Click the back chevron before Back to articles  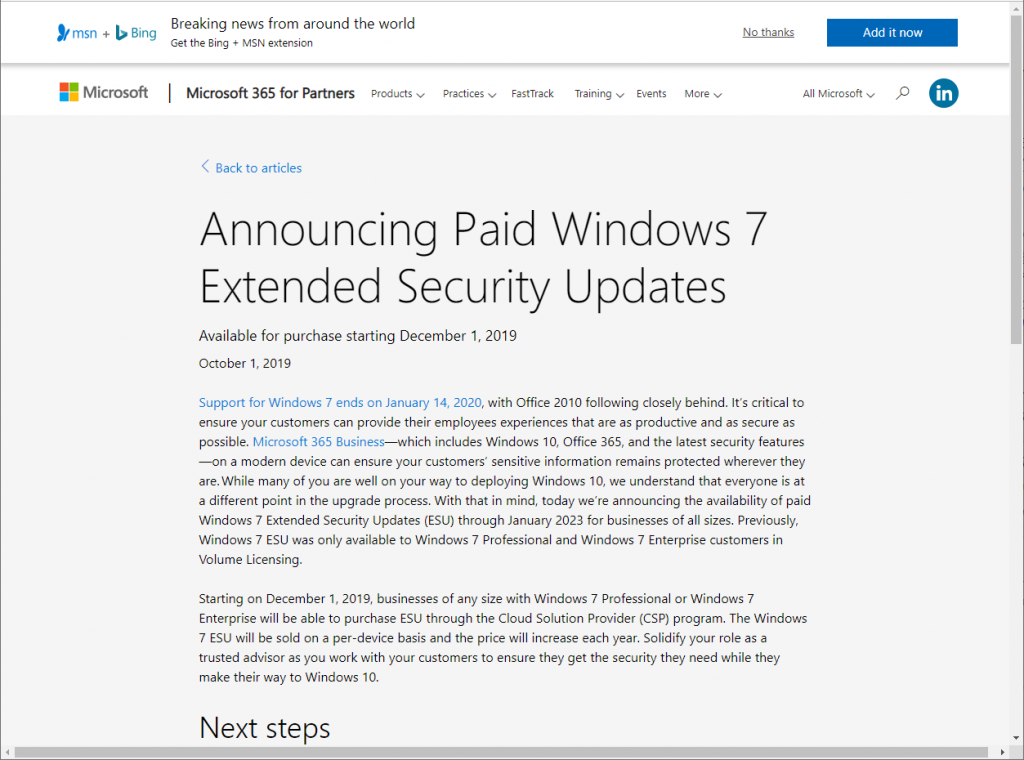pyautogui.click(x=205, y=166)
